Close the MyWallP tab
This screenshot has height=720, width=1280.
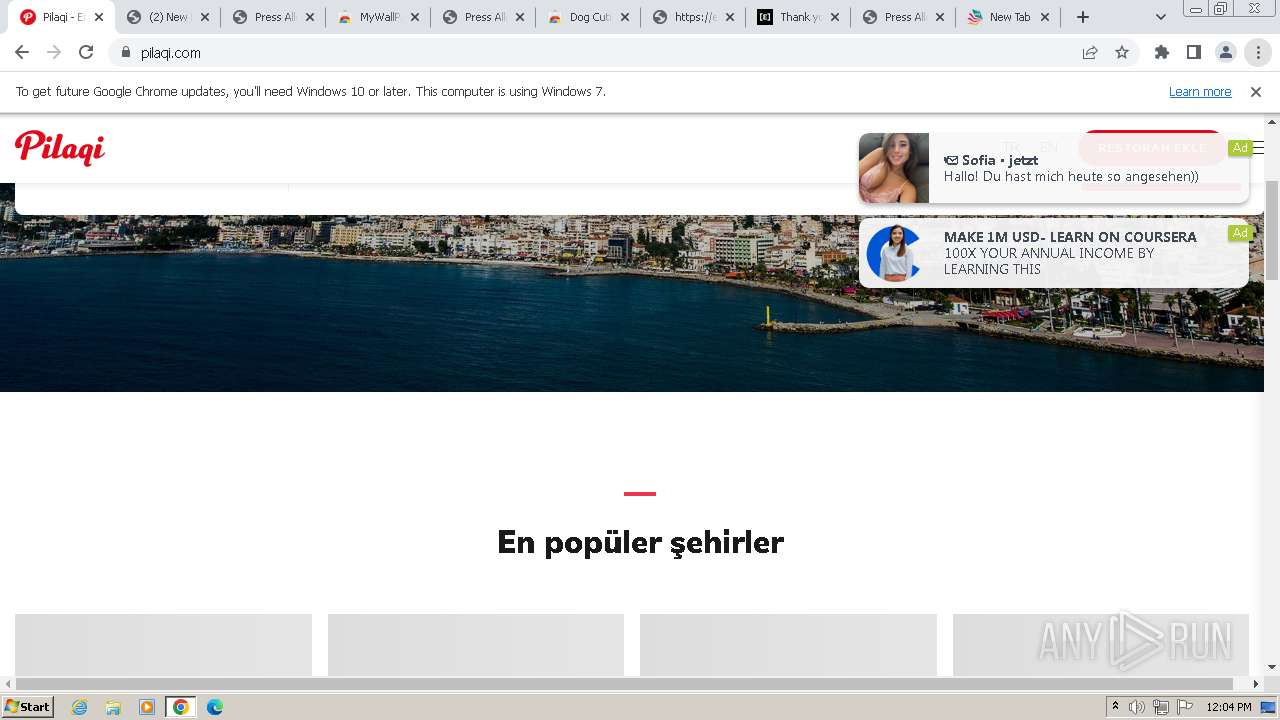pyautogui.click(x=415, y=17)
